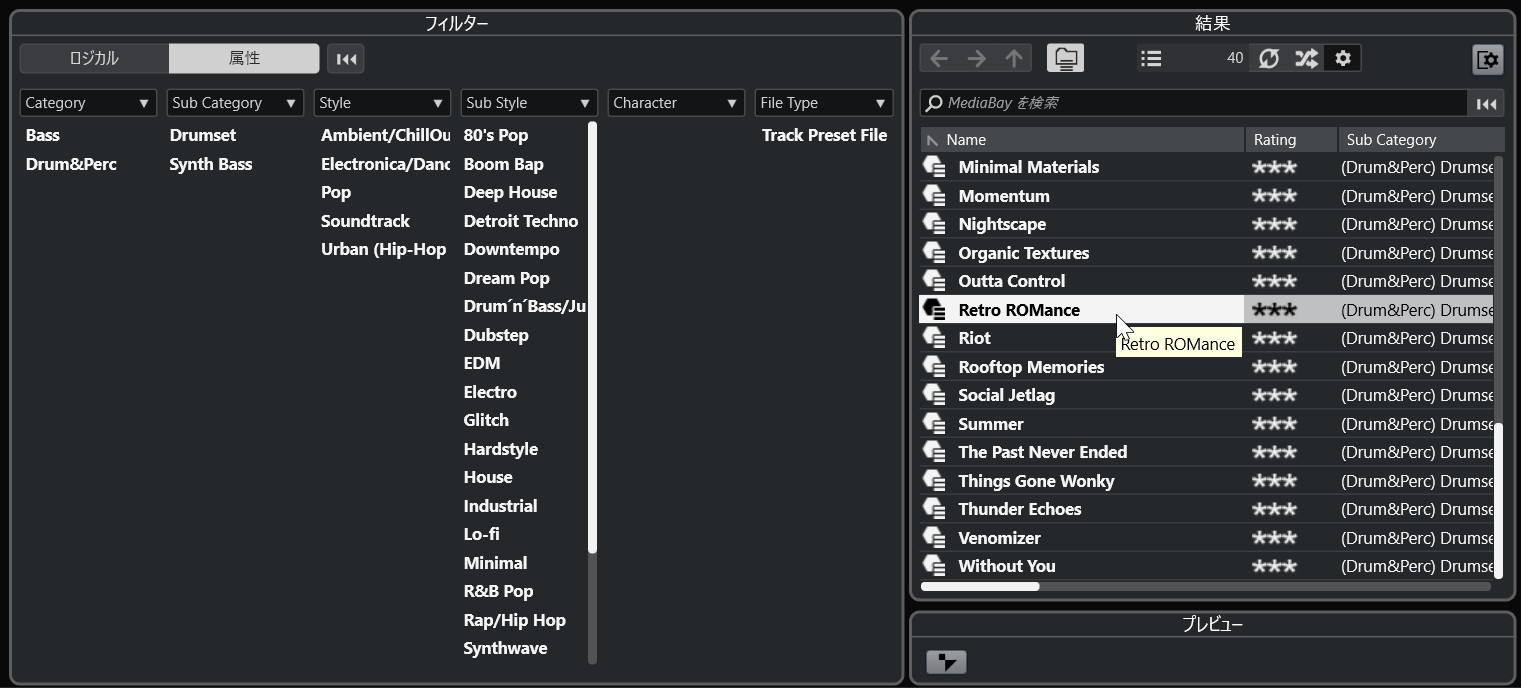Open the Style column dropdown
Screen dimensions: 1521x688
pyautogui.click(x=382, y=103)
